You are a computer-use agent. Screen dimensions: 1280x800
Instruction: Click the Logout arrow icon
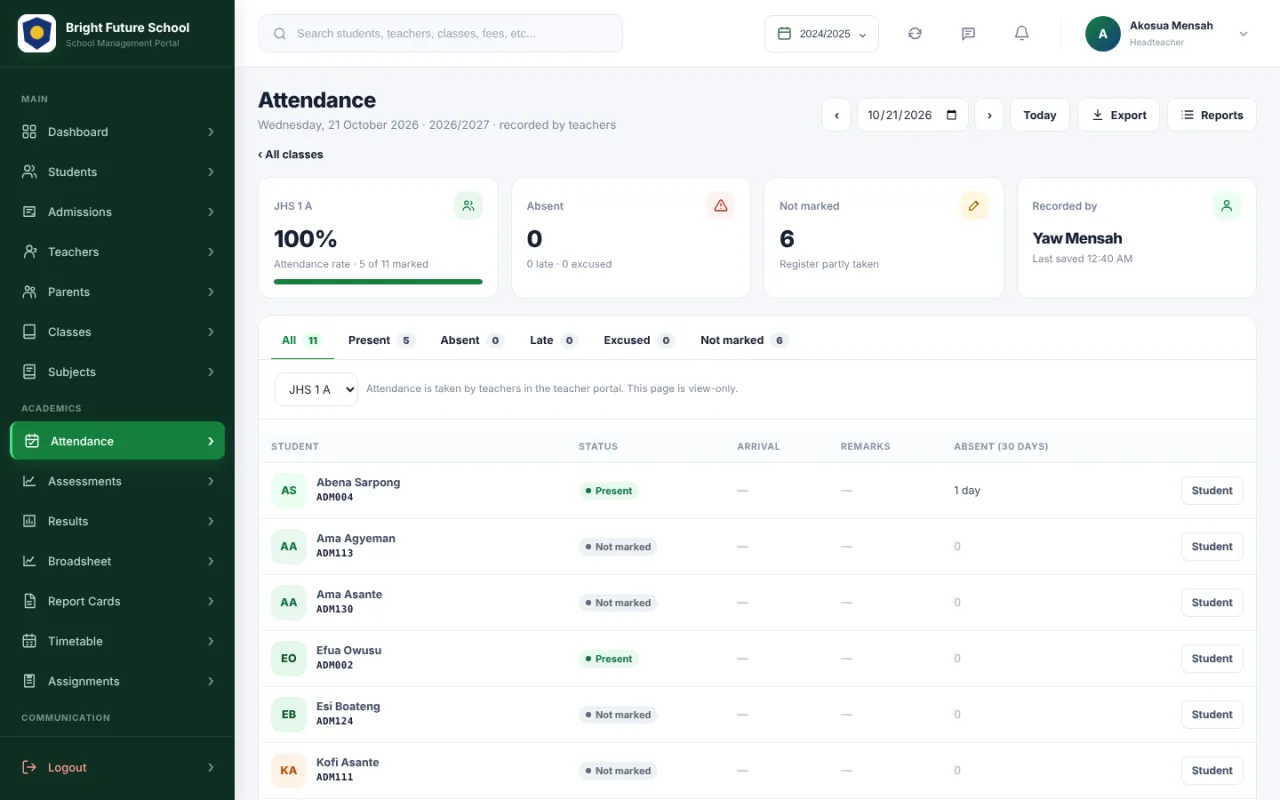click(x=29, y=768)
